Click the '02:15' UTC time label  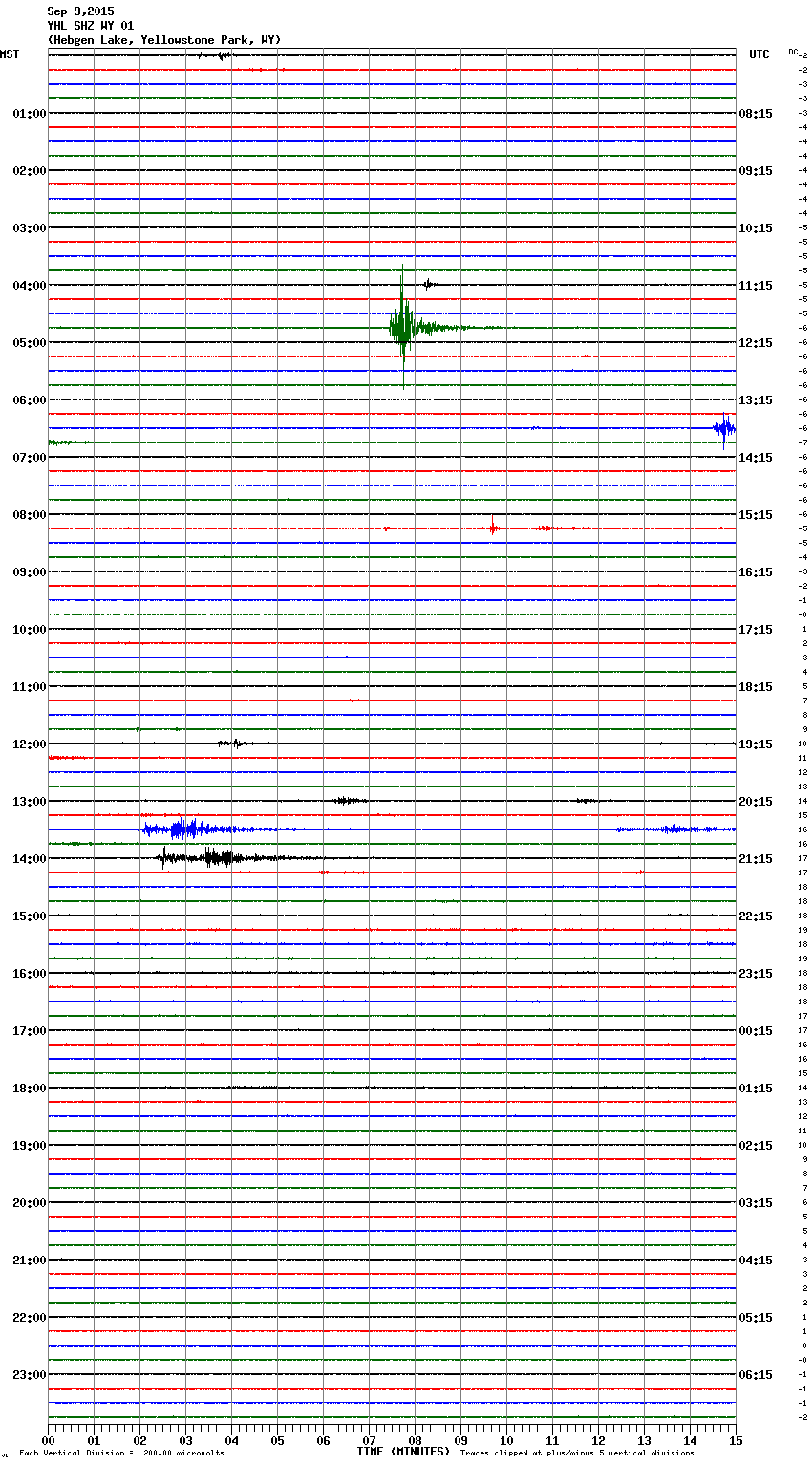[756, 1146]
